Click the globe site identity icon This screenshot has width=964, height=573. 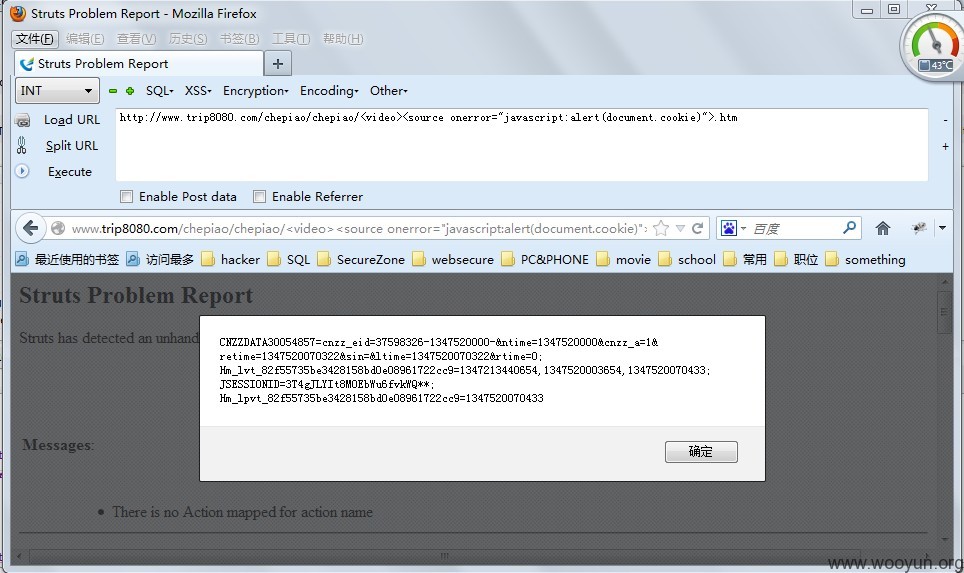tap(58, 228)
